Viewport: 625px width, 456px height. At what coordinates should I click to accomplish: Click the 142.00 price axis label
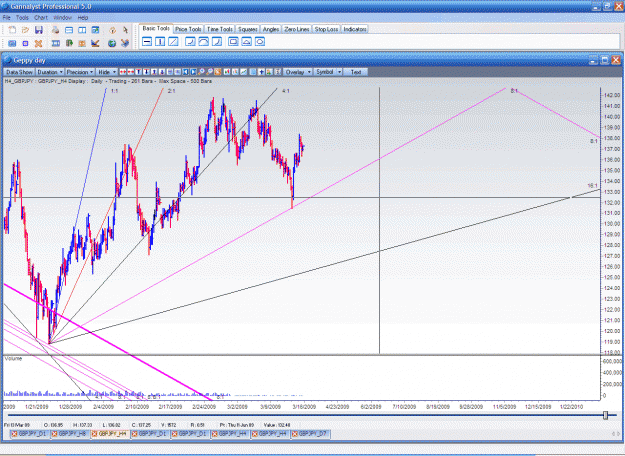coord(612,95)
